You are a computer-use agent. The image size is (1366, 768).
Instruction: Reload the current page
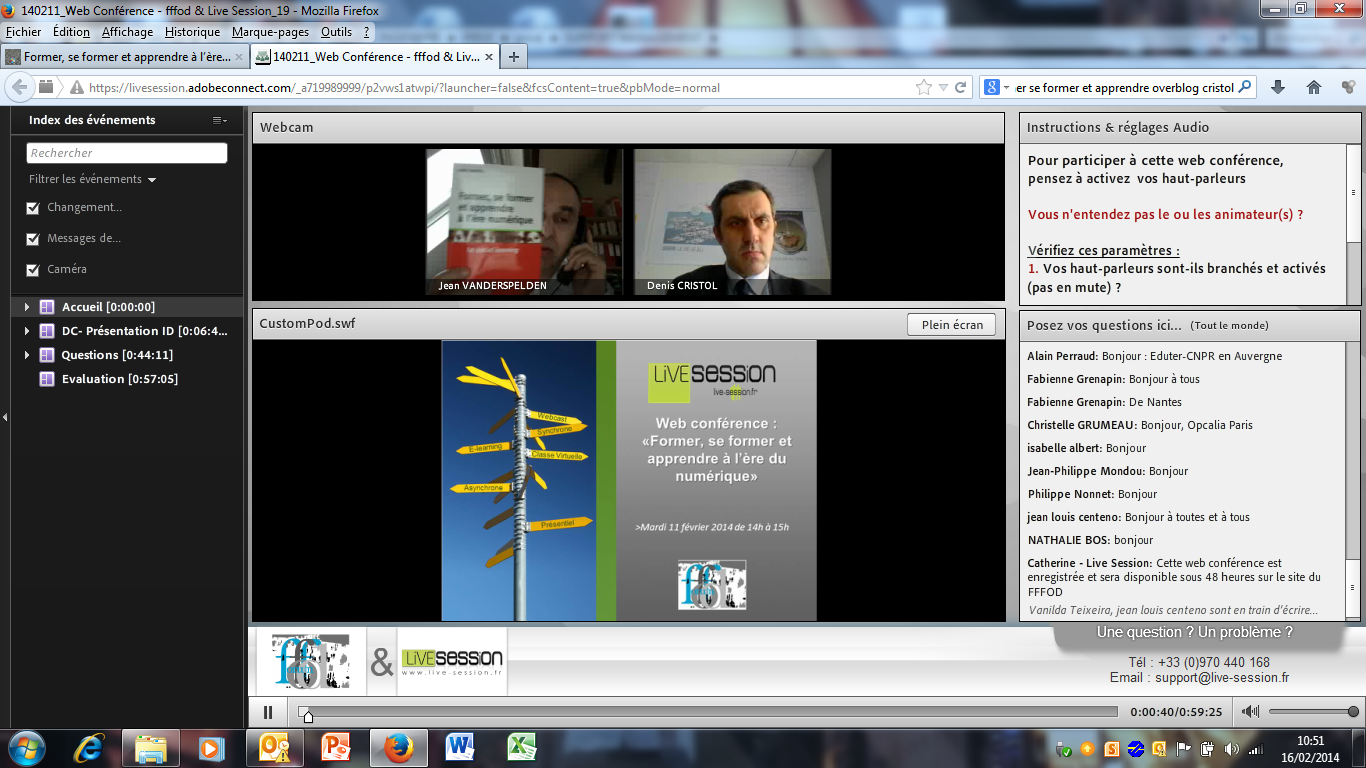click(x=961, y=88)
